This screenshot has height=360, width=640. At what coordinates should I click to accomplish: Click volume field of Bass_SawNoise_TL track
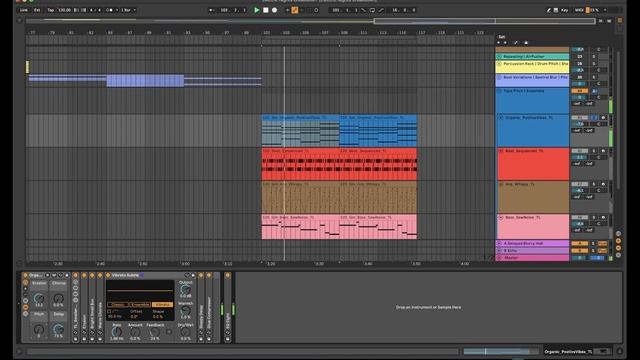[580, 224]
